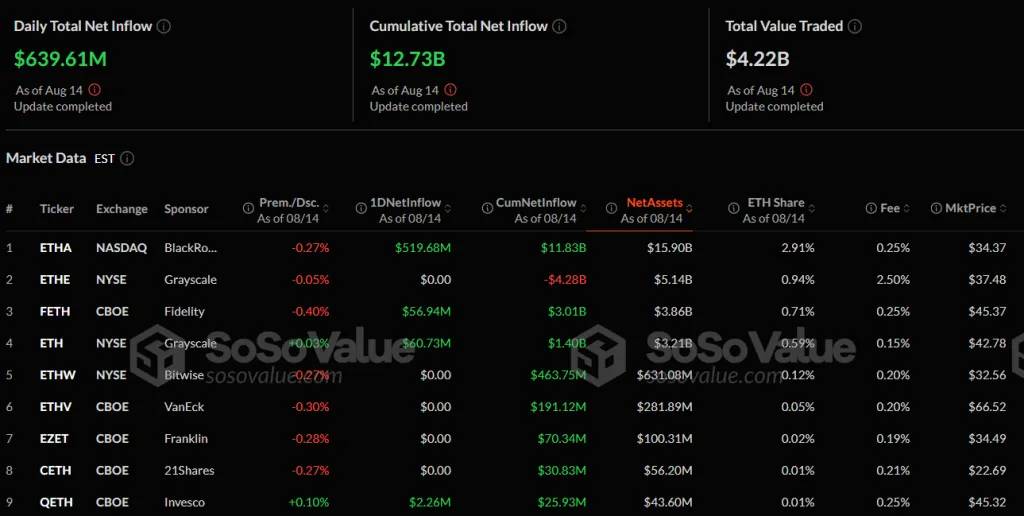
Task: Click info icon before 1DNetInflow column header
Action: 361,208
